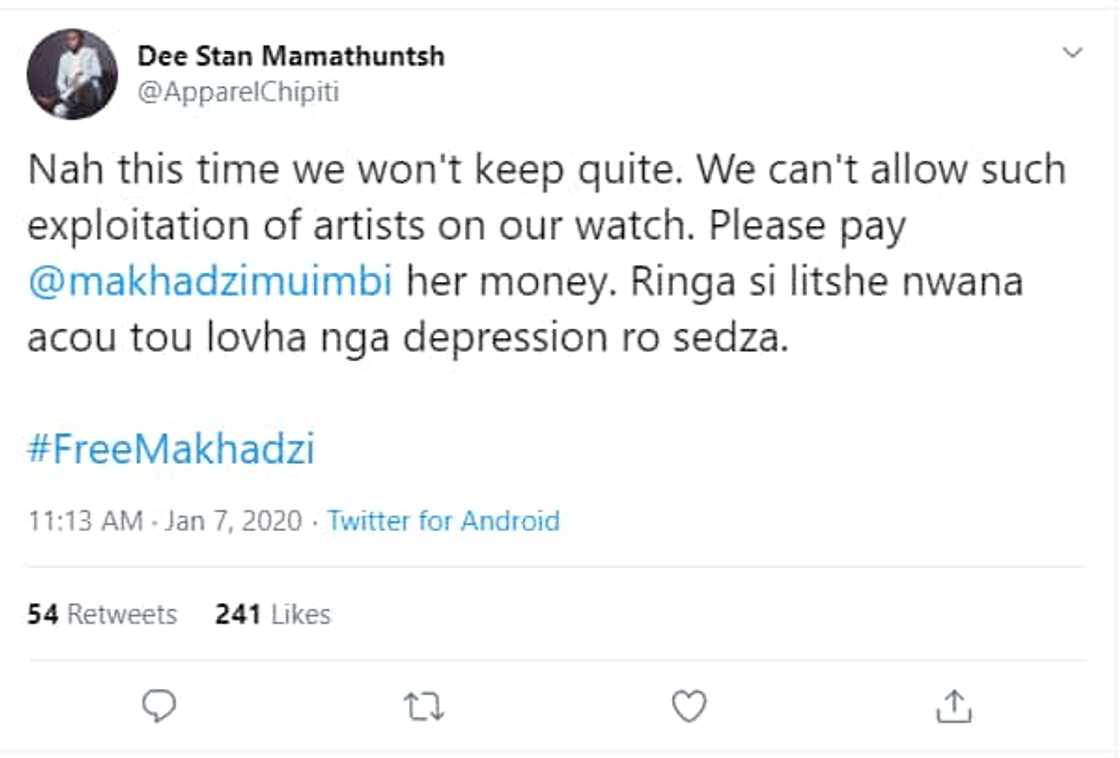Like the tweet with heart icon

point(689,707)
